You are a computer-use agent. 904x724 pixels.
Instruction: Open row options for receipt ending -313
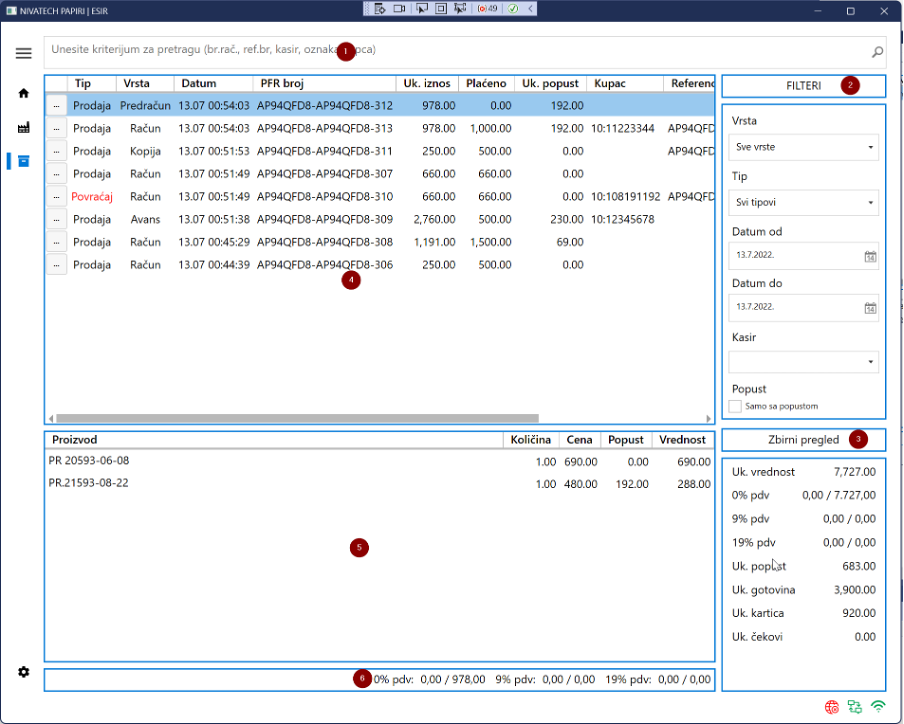tap(56, 129)
